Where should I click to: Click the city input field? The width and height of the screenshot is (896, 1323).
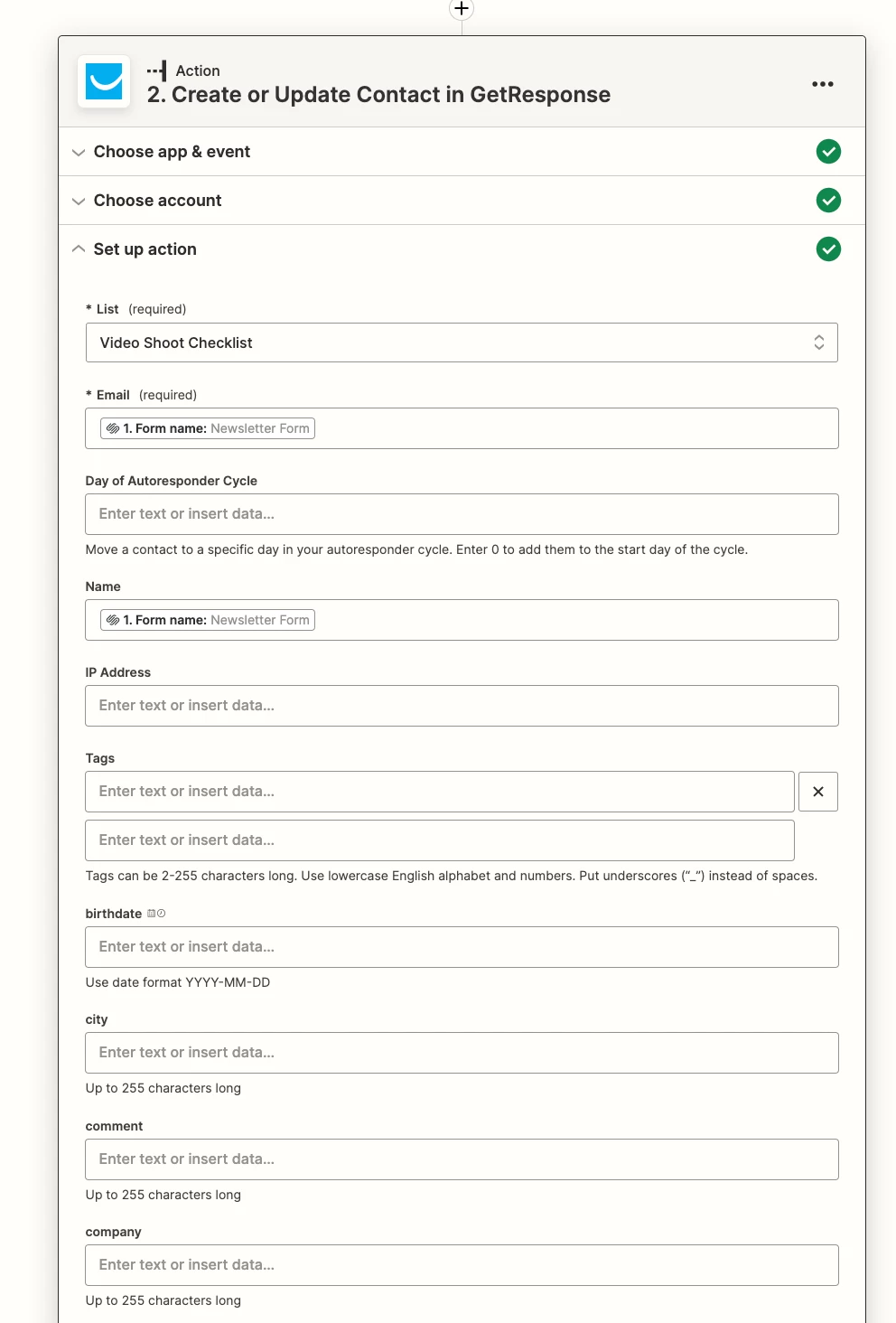pyautogui.click(x=462, y=1053)
